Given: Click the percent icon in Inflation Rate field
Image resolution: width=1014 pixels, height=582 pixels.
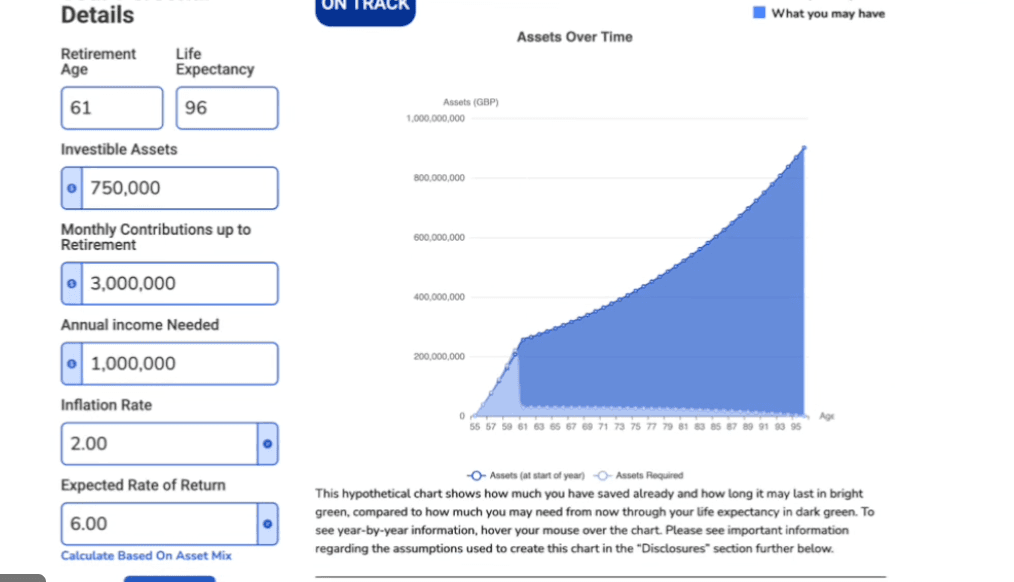Looking at the screenshot, I should 267,444.
